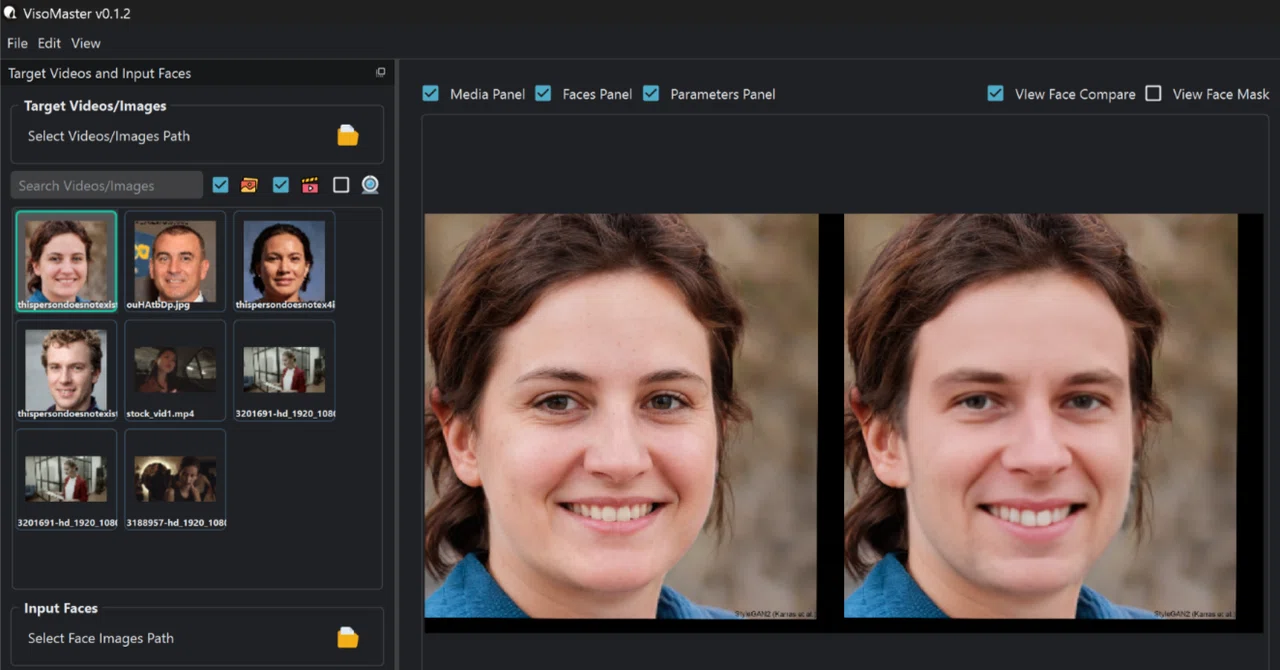Click the images filter picture icon

point(250,185)
